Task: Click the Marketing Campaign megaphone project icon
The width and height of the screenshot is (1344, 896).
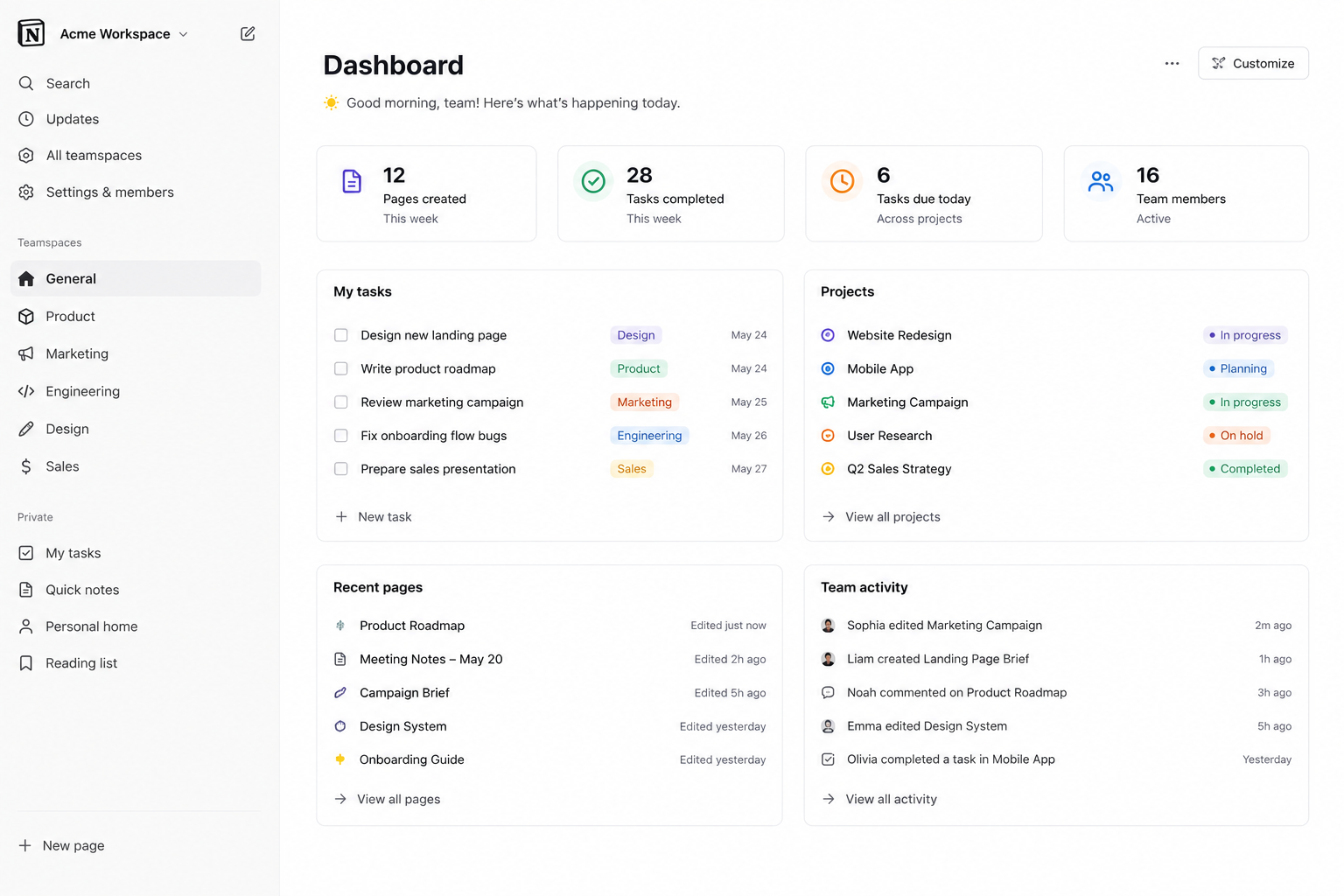Action: point(828,402)
